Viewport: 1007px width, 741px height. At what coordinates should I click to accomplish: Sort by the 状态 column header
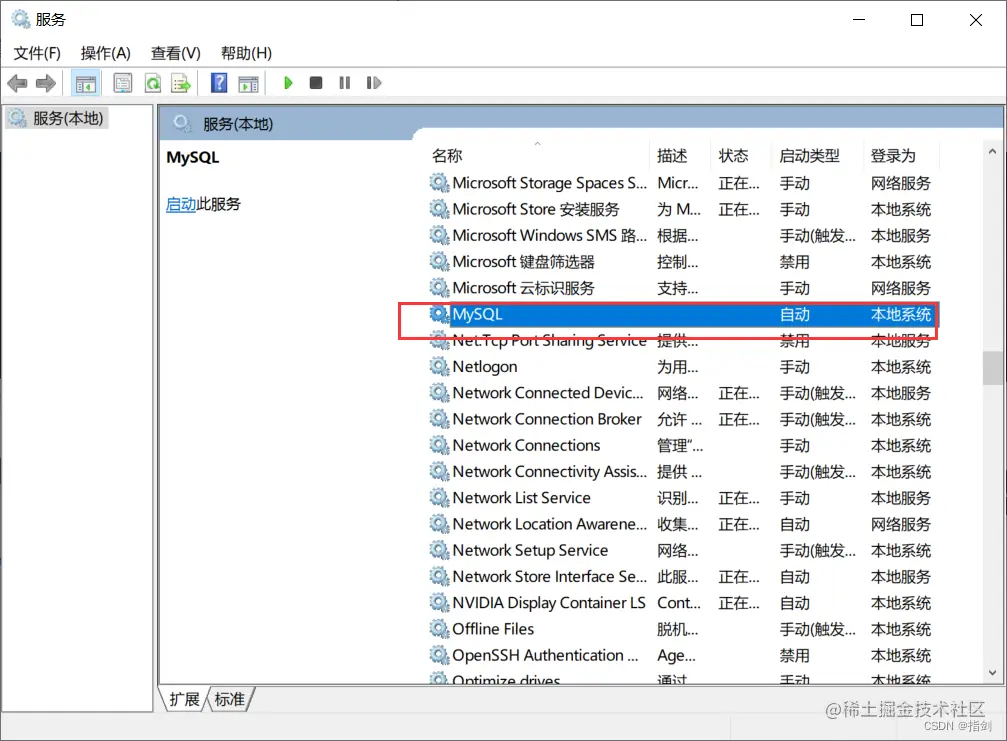(x=742, y=155)
